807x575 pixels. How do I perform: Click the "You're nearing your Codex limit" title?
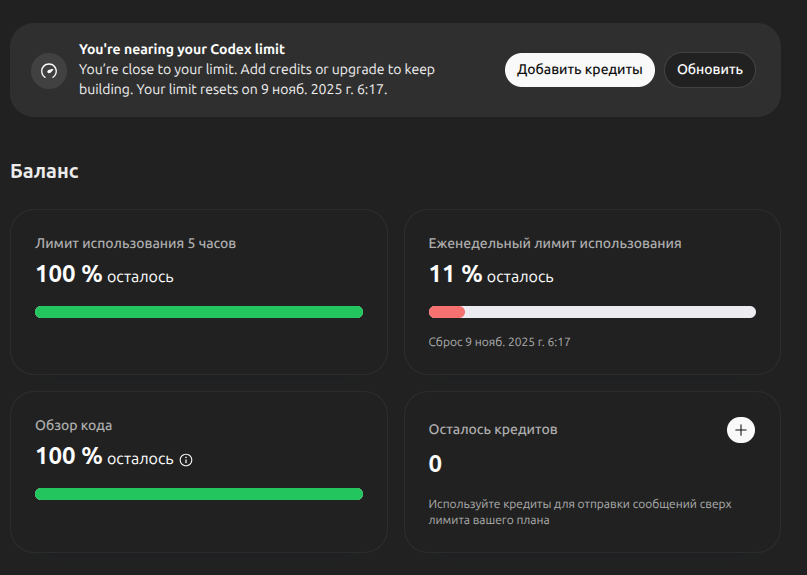182,49
